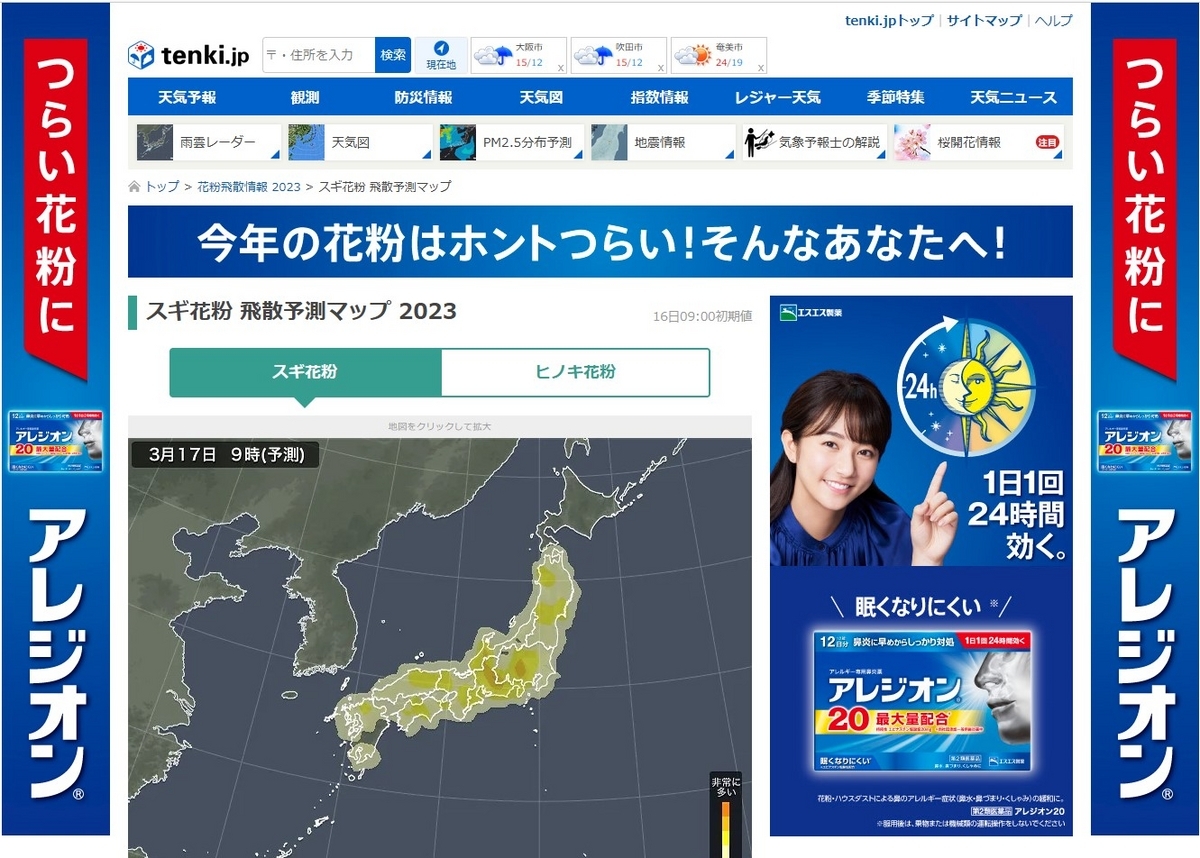This screenshot has height=858, width=1200.
Task: Click the left つらい花粉に side banner
Action: 55,418
